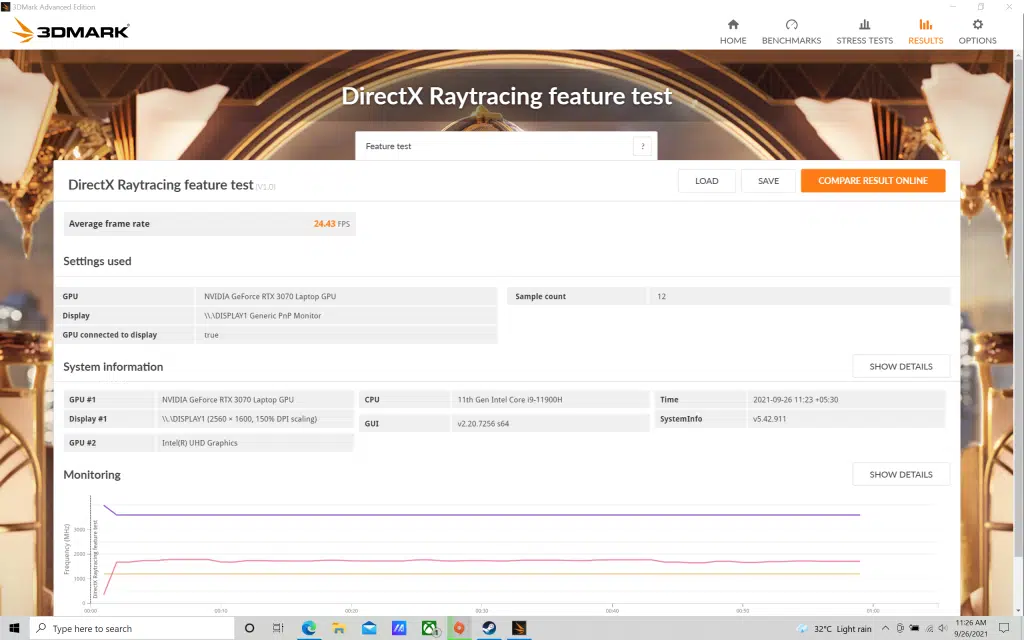Show details for System information
Screen dimensions: 1024x640
coord(901,366)
